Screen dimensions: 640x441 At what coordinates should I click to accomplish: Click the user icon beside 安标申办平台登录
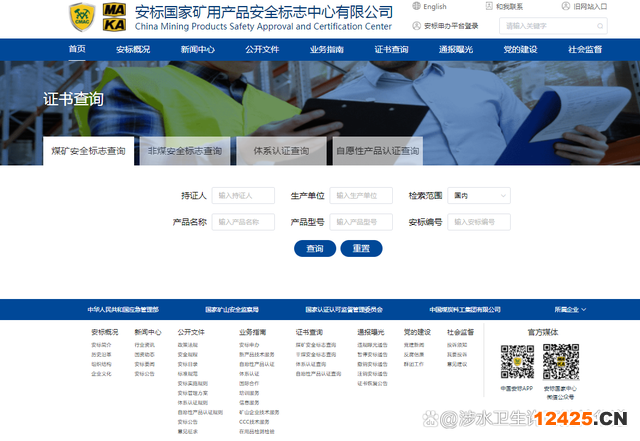pyautogui.click(x=416, y=26)
